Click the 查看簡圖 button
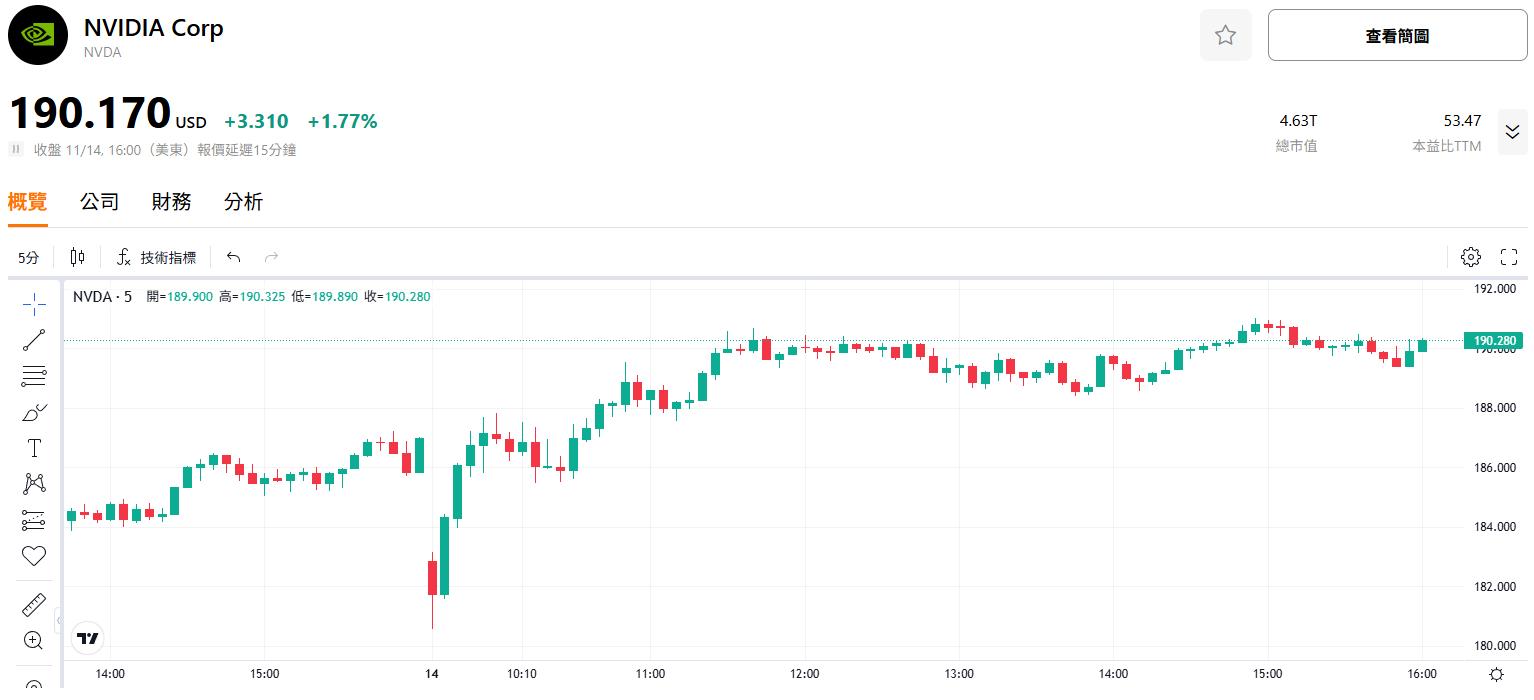 1397,36
